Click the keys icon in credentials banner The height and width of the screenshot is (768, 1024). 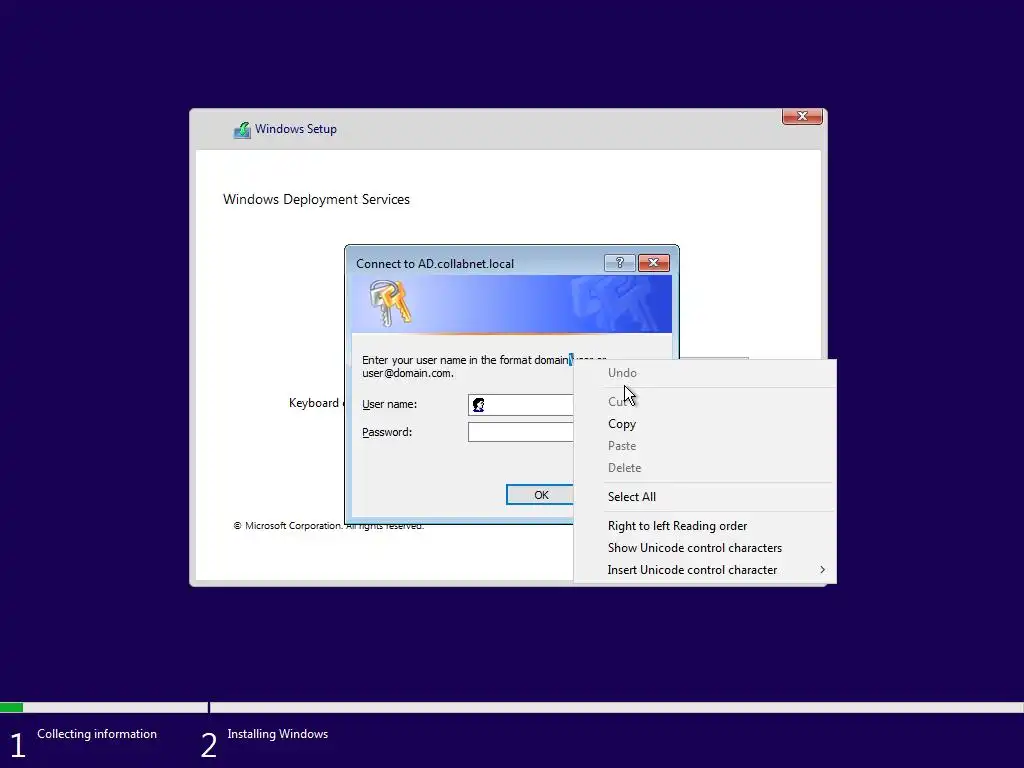tap(391, 303)
